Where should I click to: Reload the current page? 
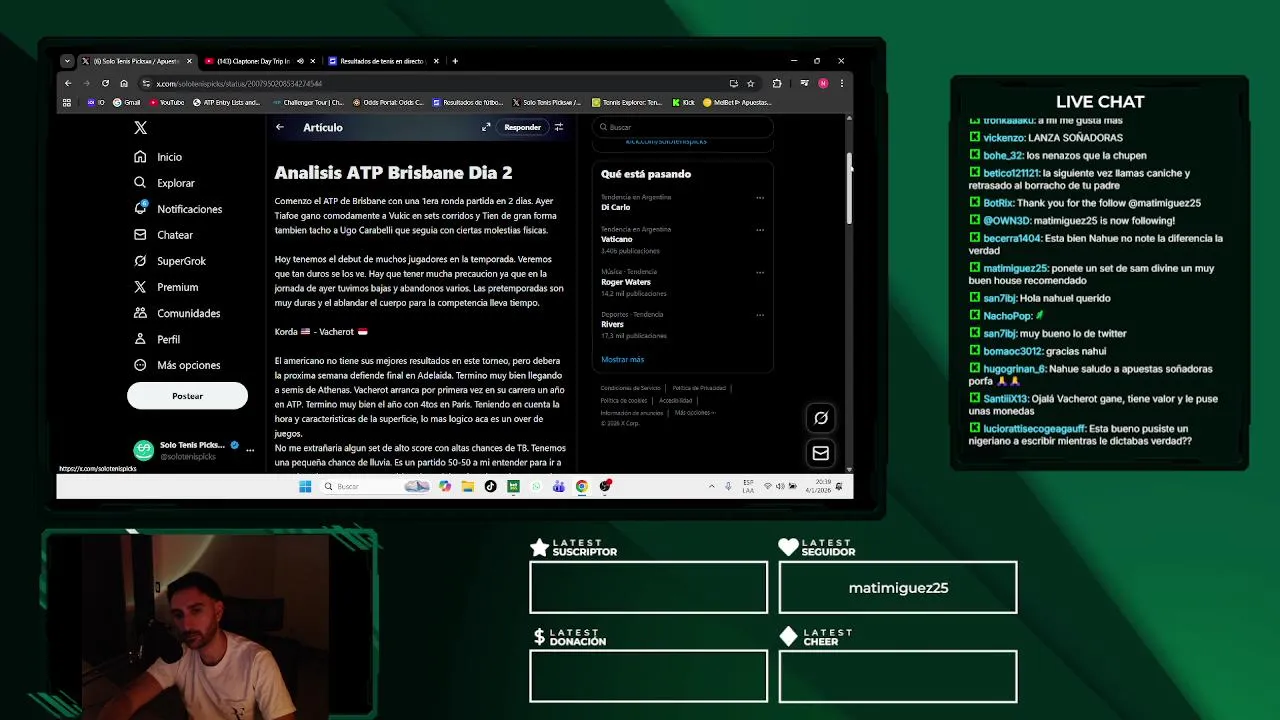pyautogui.click(x=105, y=83)
